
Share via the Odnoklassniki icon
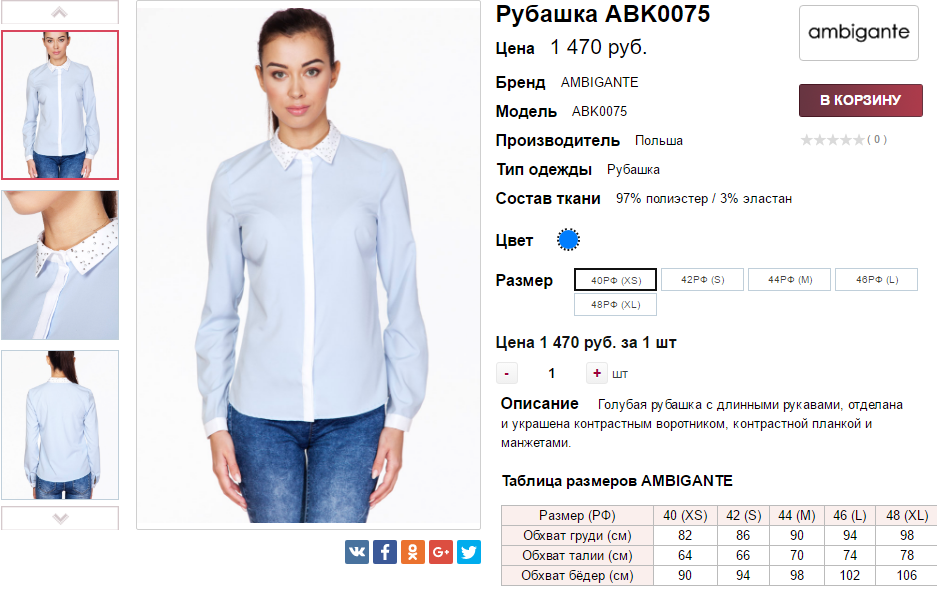(413, 552)
